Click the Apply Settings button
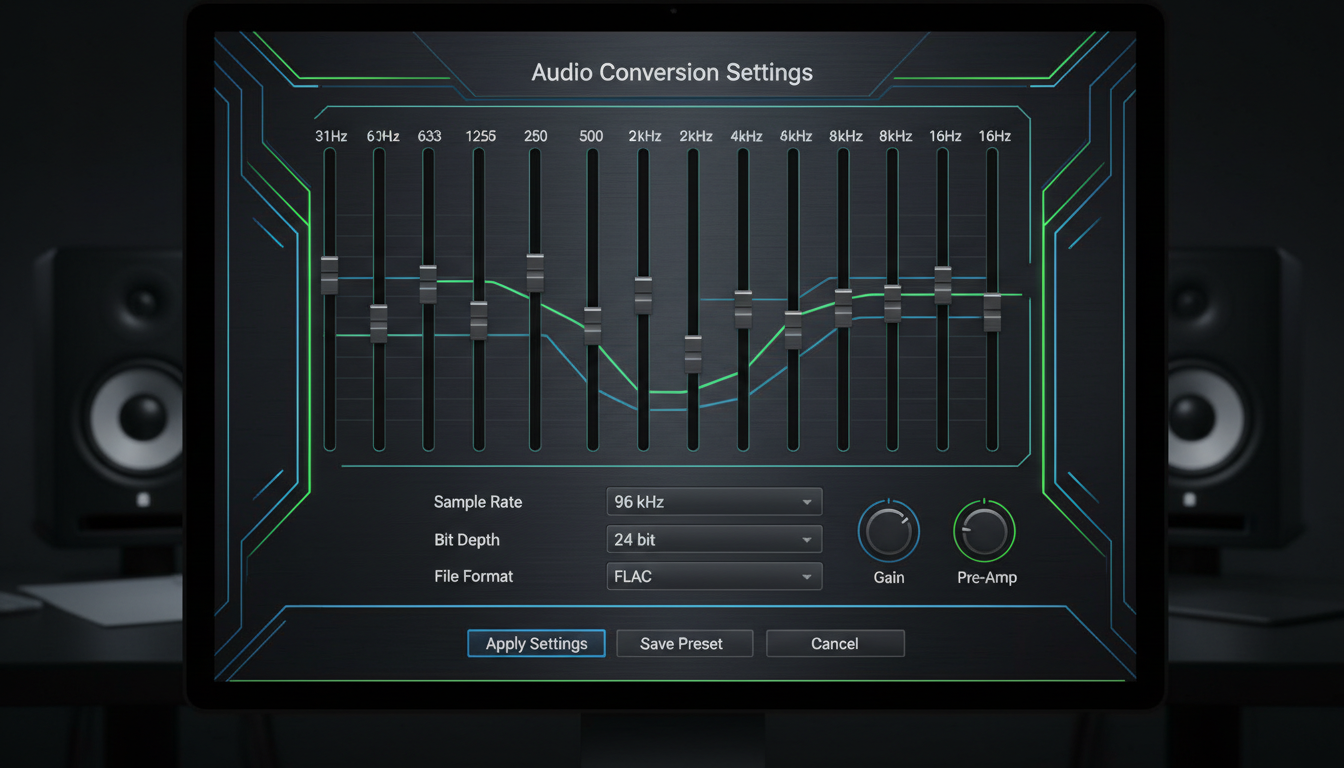1344x768 pixels. [536, 643]
